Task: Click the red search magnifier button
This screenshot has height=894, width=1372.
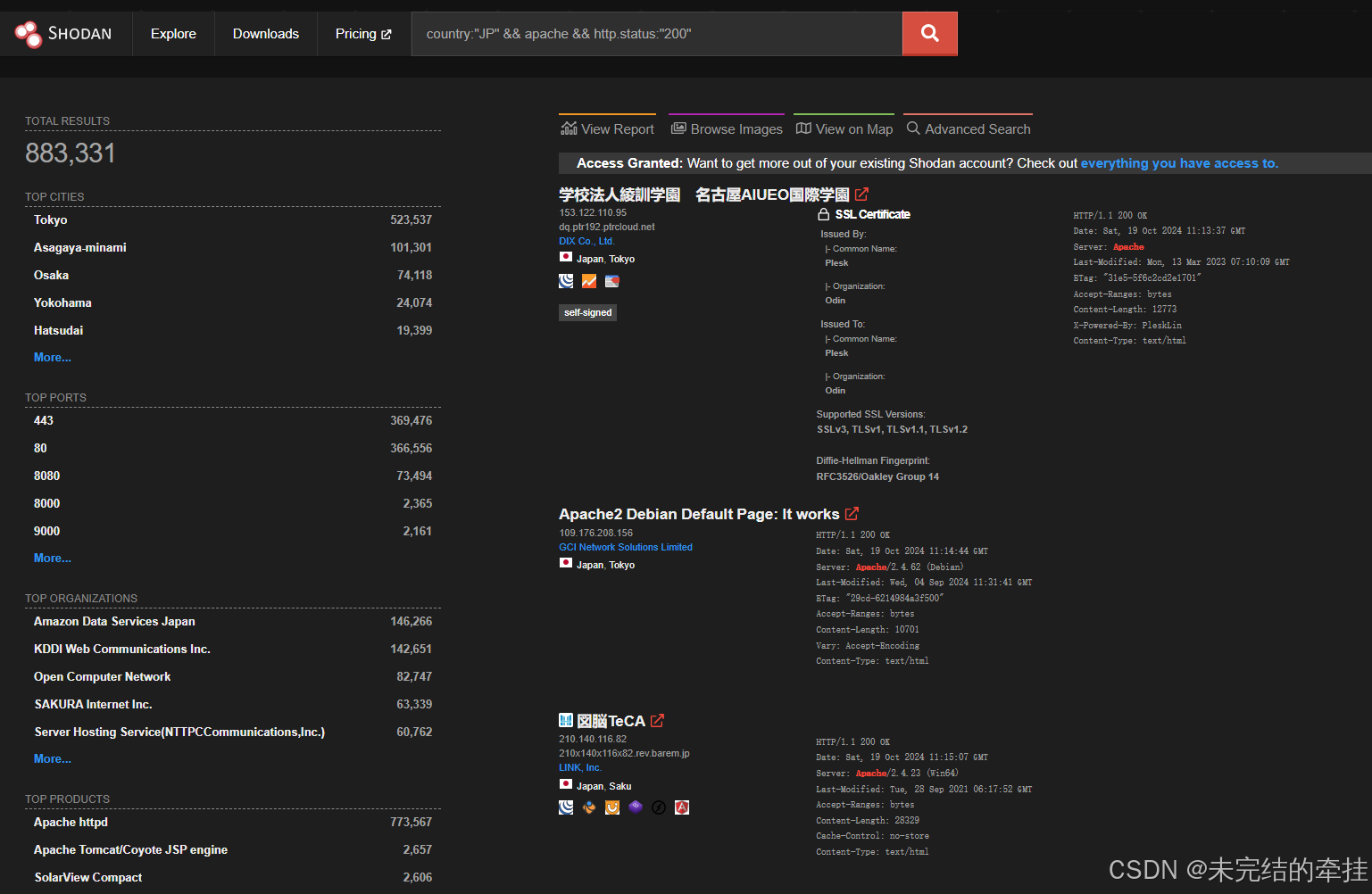Action: click(x=929, y=34)
